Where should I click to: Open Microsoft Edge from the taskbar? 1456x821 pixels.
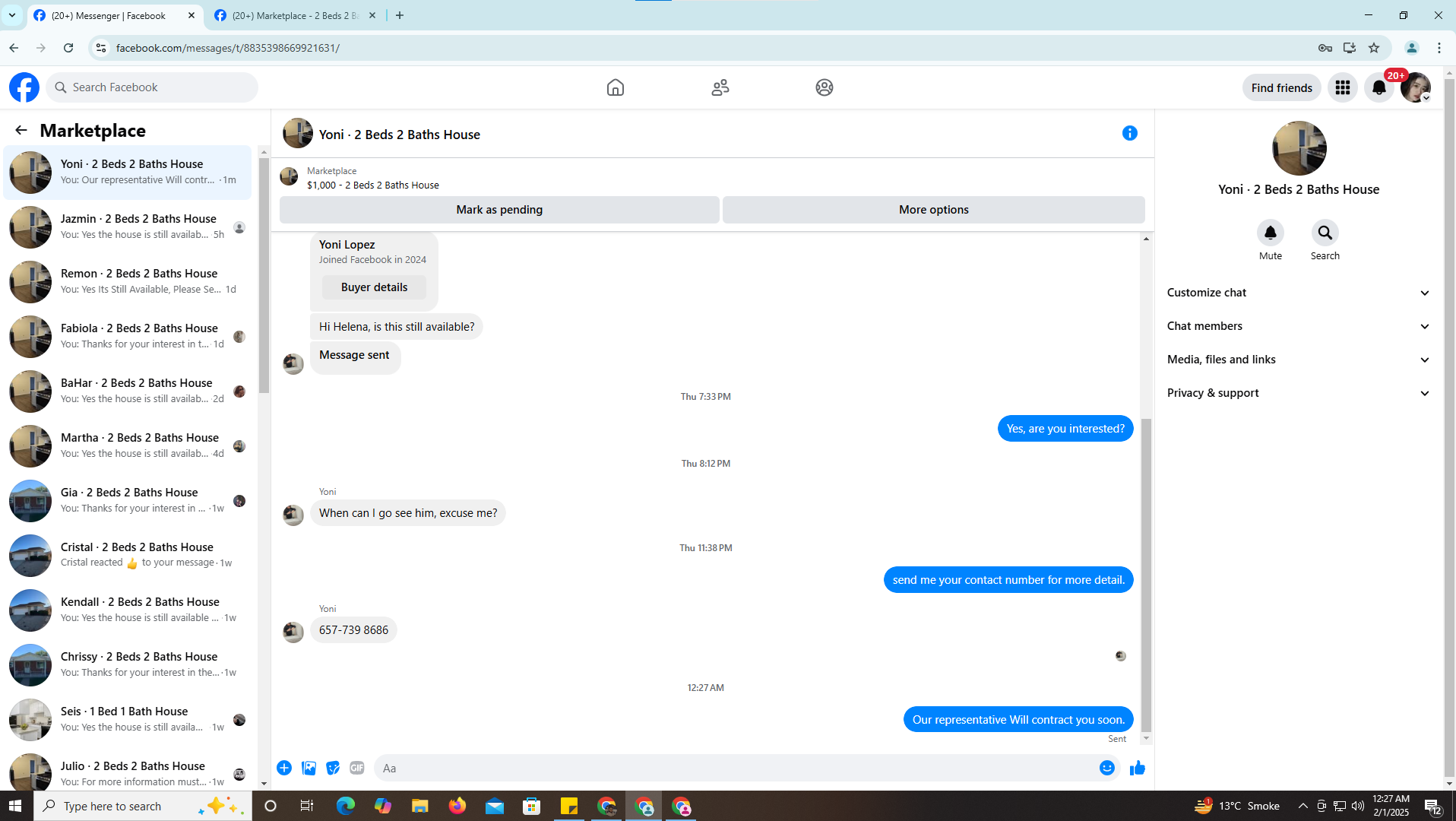pyautogui.click(x=346, y=806)
